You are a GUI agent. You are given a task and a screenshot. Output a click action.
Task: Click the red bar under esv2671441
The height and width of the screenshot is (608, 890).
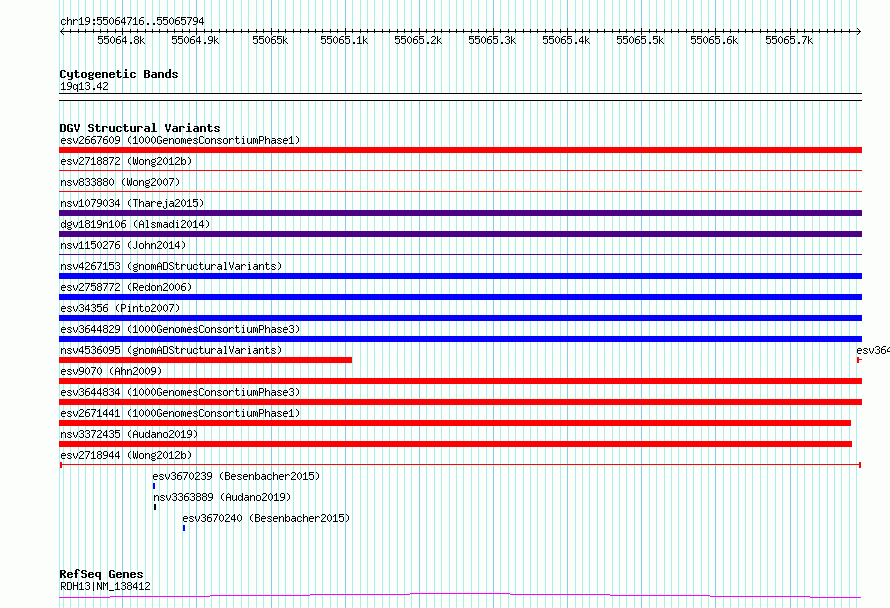(x=455, y=423)
